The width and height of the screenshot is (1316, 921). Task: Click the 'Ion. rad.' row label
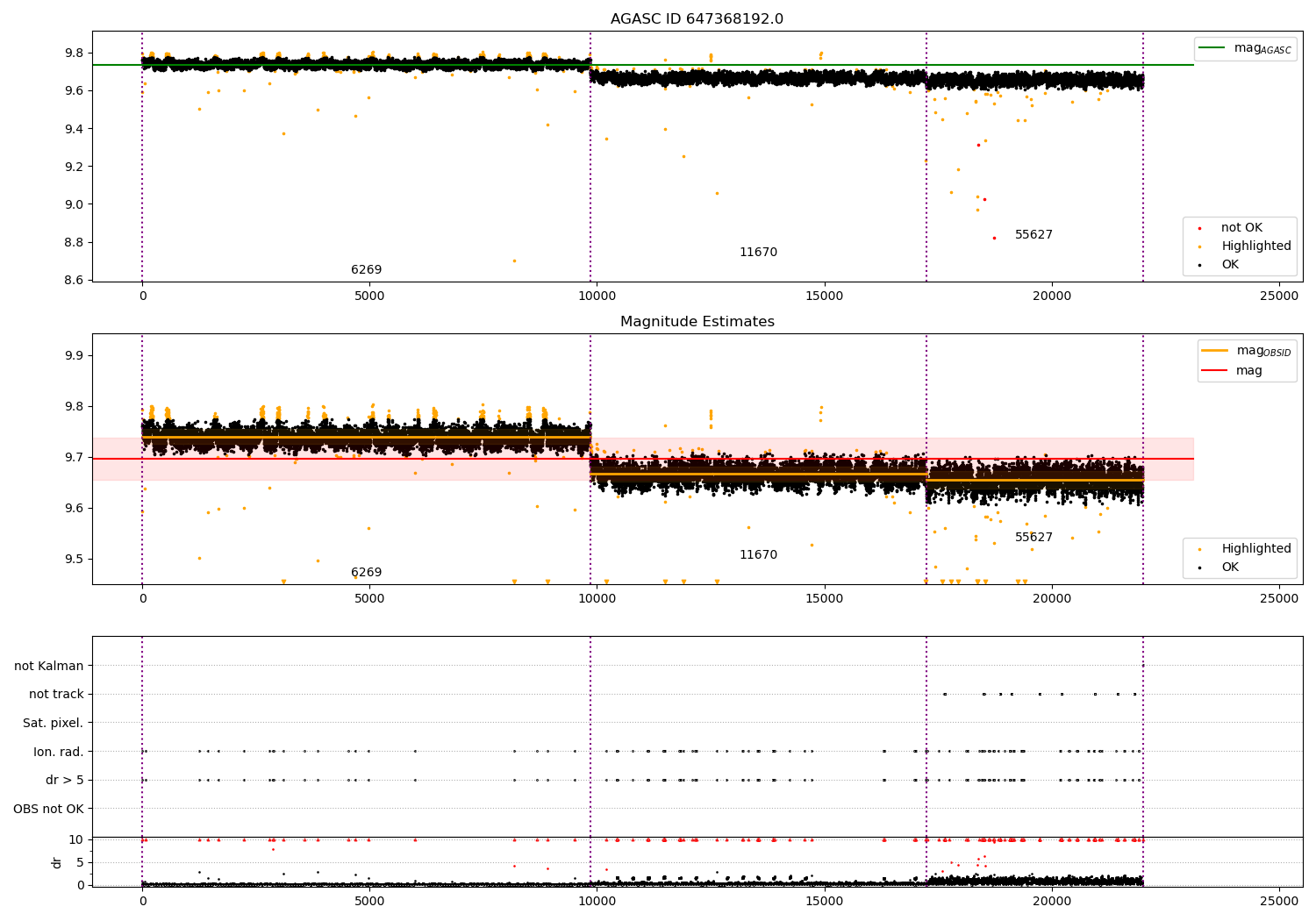coord(59,752)
